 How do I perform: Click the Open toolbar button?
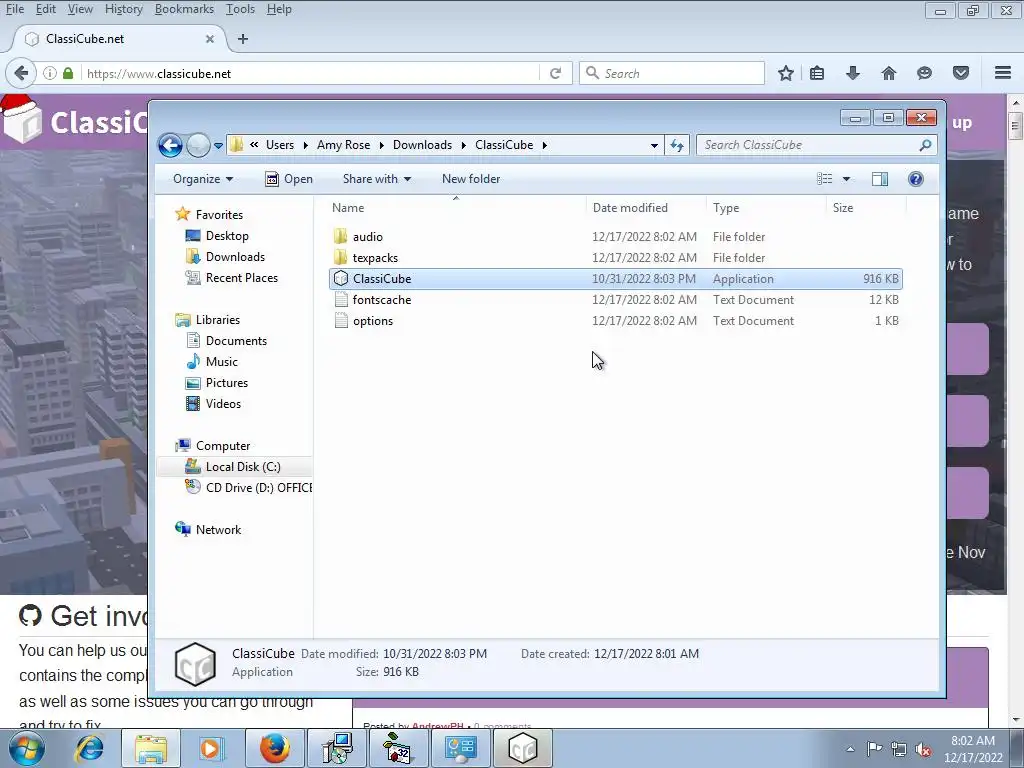pyautogui.click(x=289, y=179)
